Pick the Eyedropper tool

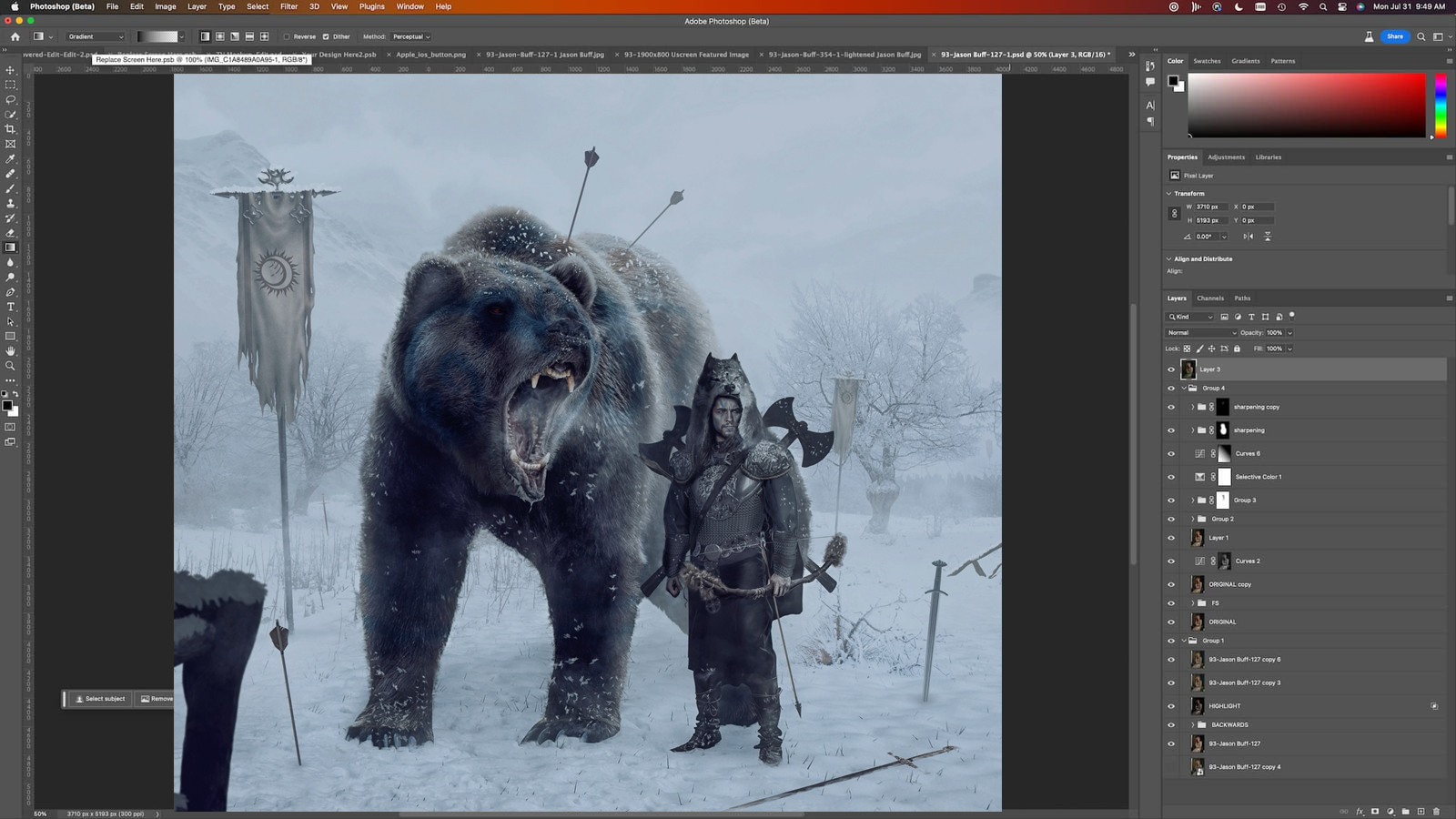11,159
